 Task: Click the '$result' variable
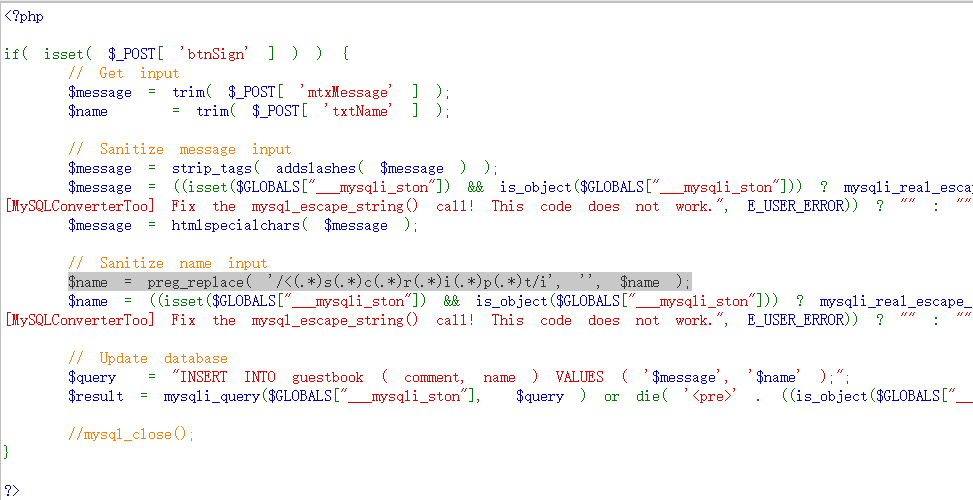pyautogui.click(x=96, y=396)
